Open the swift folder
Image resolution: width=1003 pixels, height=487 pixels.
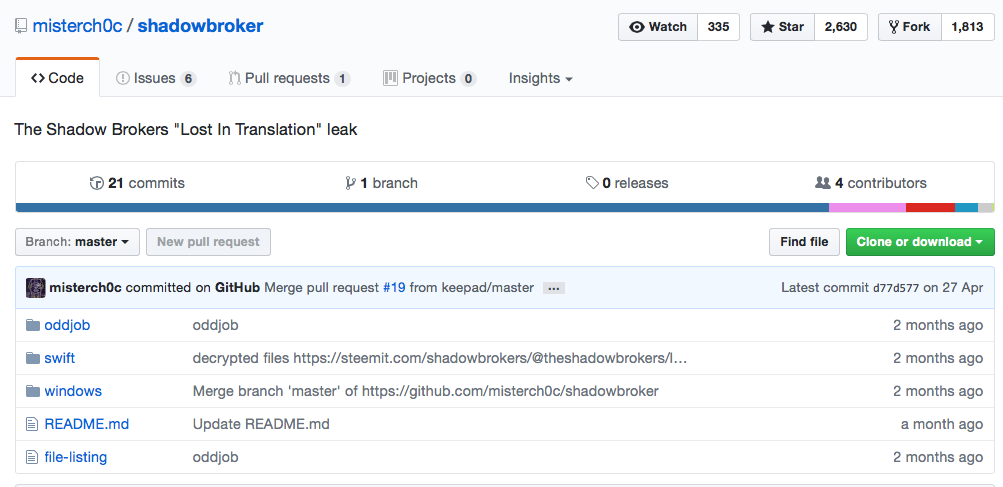coord(59,358)
